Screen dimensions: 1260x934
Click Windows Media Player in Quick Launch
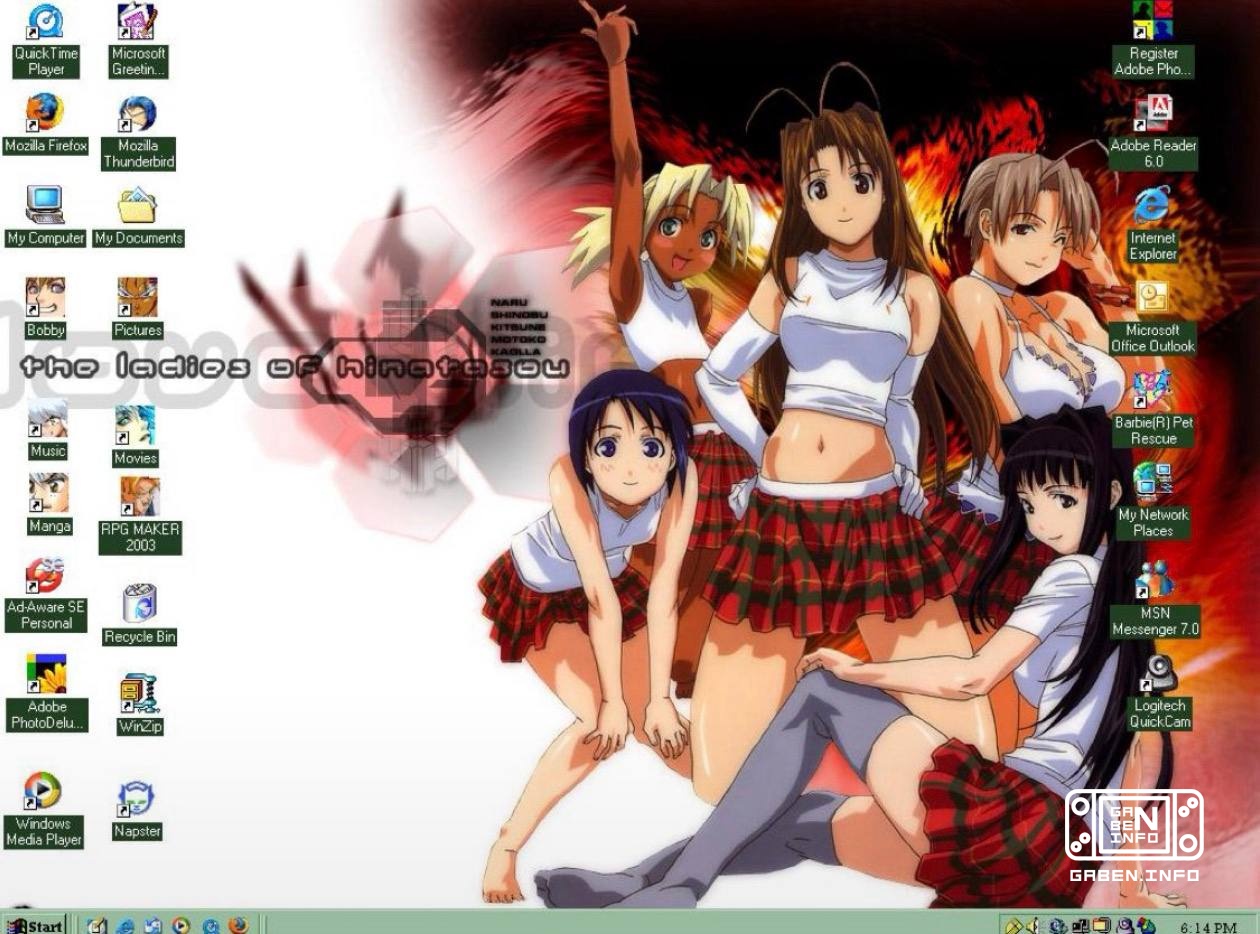[181, 925]
